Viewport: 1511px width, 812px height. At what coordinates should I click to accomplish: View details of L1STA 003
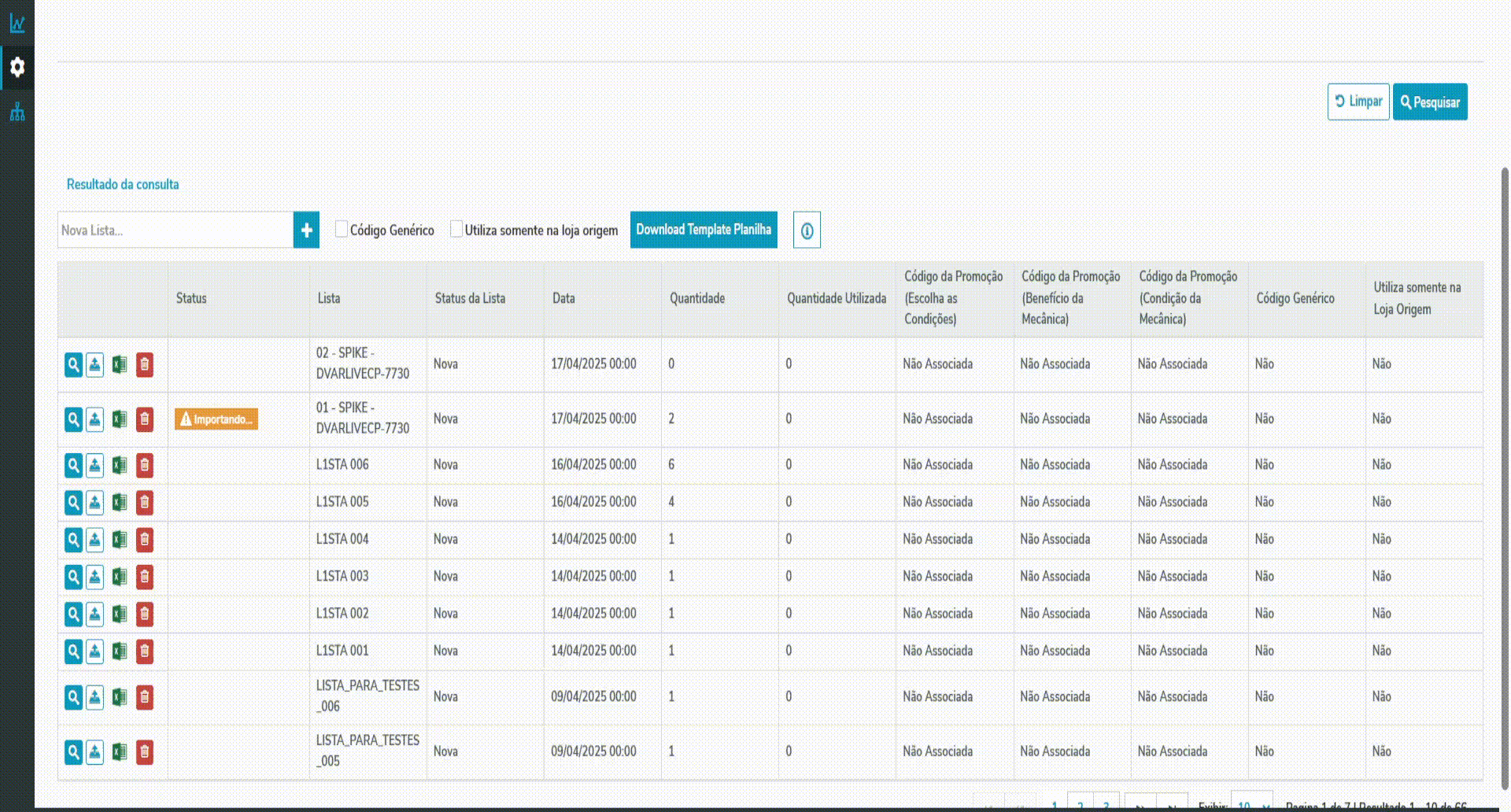[73, 578]
